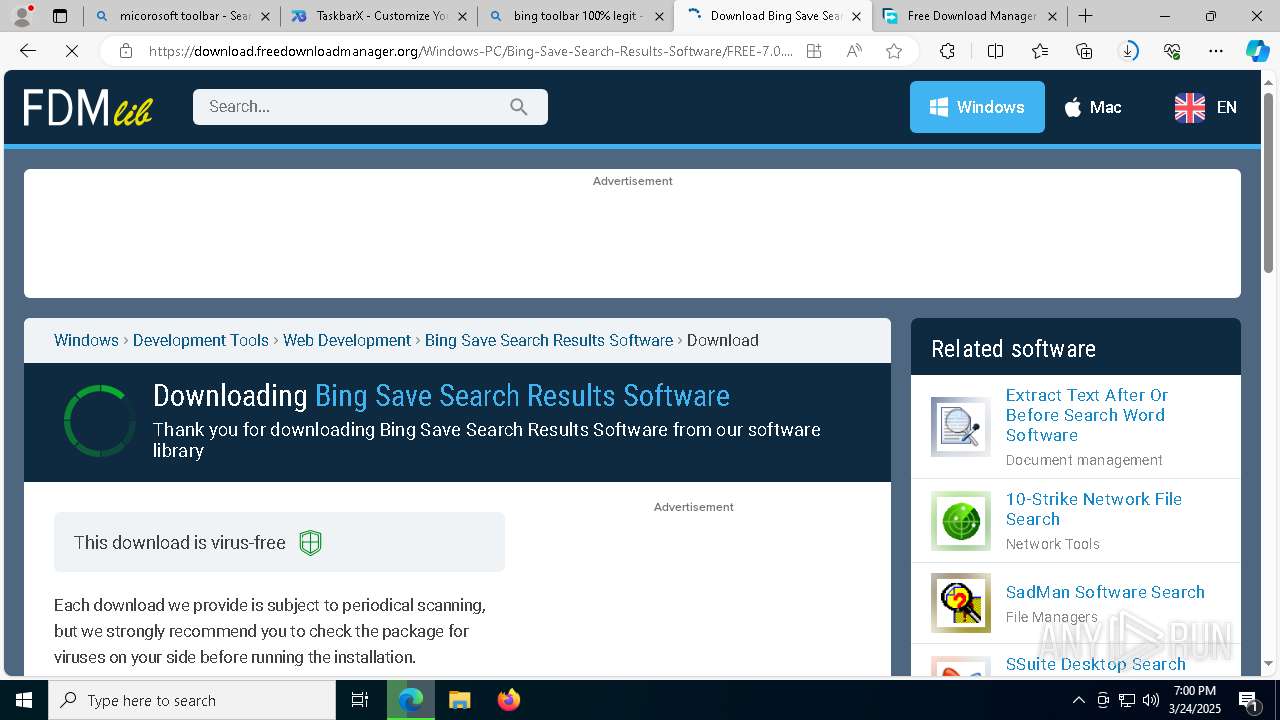
Task: Click the page vertical scrollbar thumb
Action: pos(1268,182)
